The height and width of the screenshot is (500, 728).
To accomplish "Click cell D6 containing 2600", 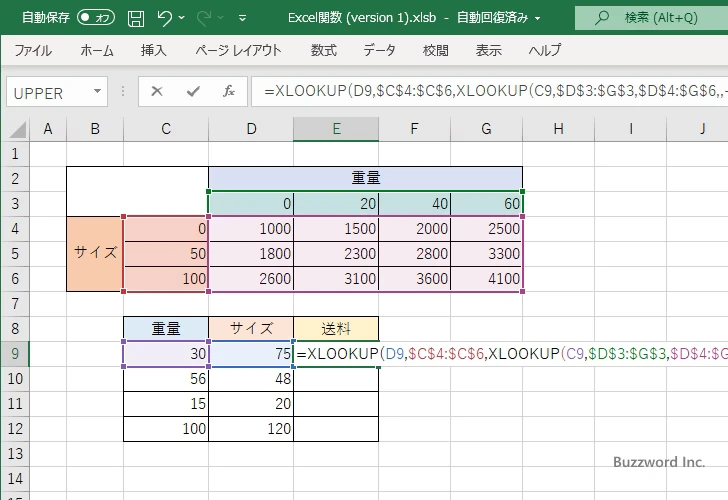I will (x=251, y=279).
